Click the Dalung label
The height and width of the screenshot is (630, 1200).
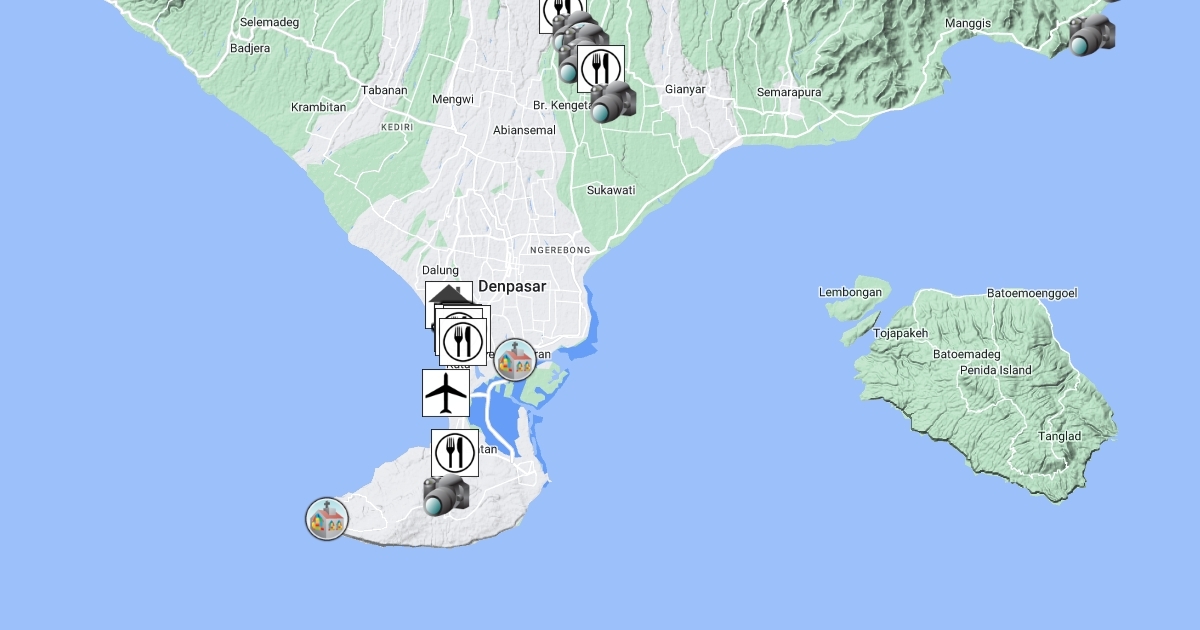tap(440, 270)
